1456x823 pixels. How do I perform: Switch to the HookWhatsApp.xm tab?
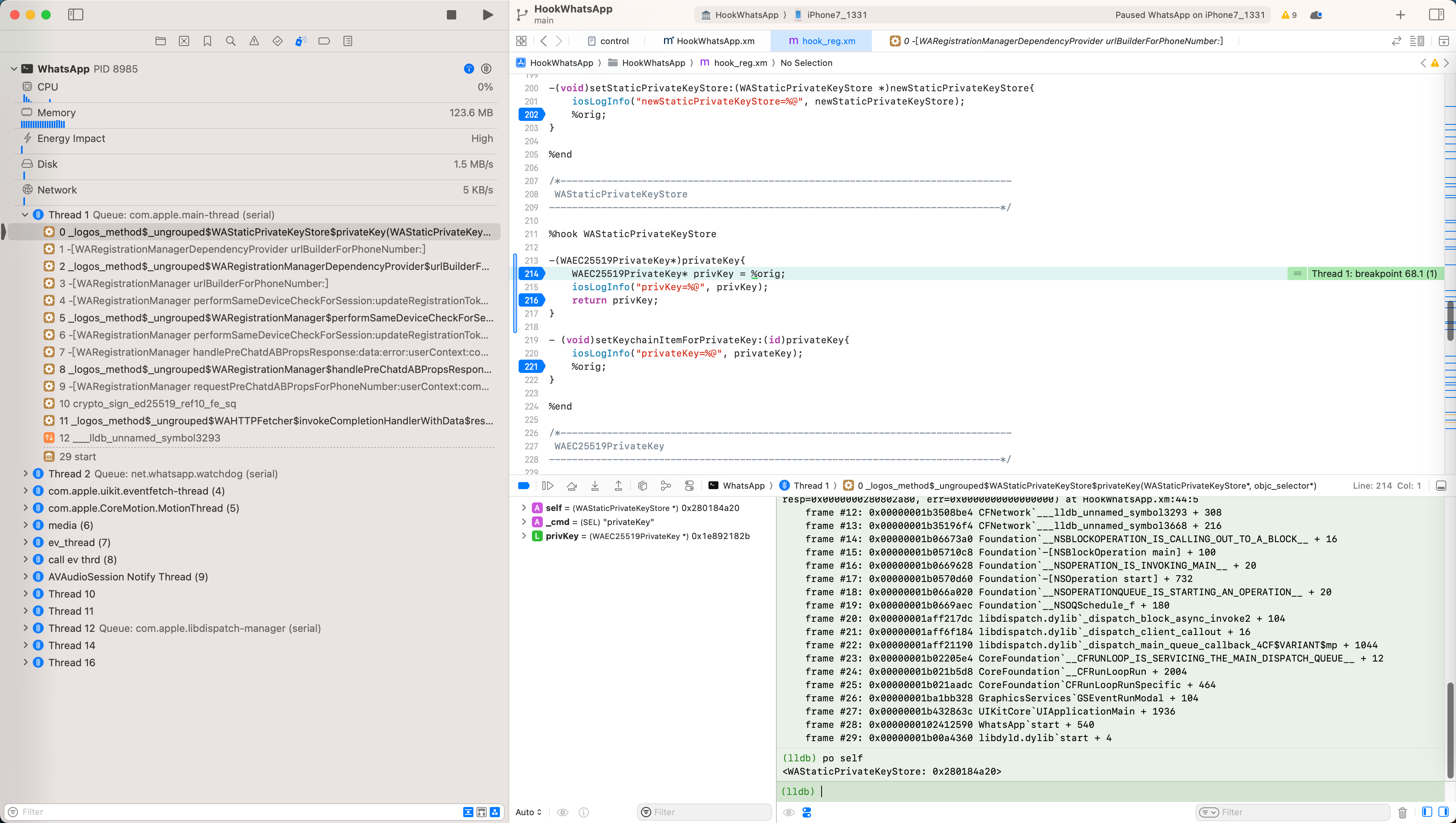tap(709, 41)
